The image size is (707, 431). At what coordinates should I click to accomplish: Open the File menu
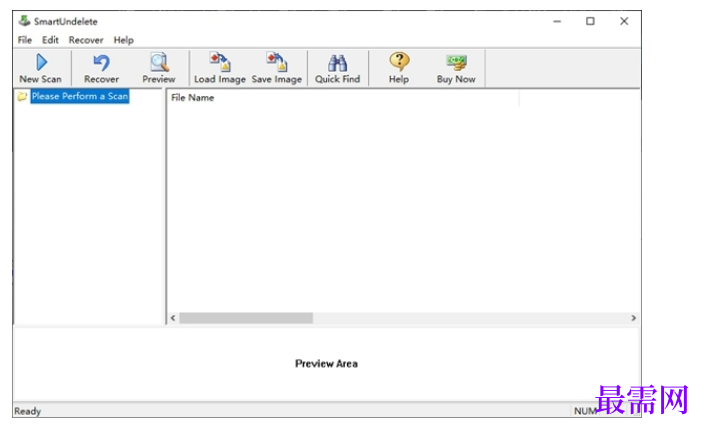25,40
